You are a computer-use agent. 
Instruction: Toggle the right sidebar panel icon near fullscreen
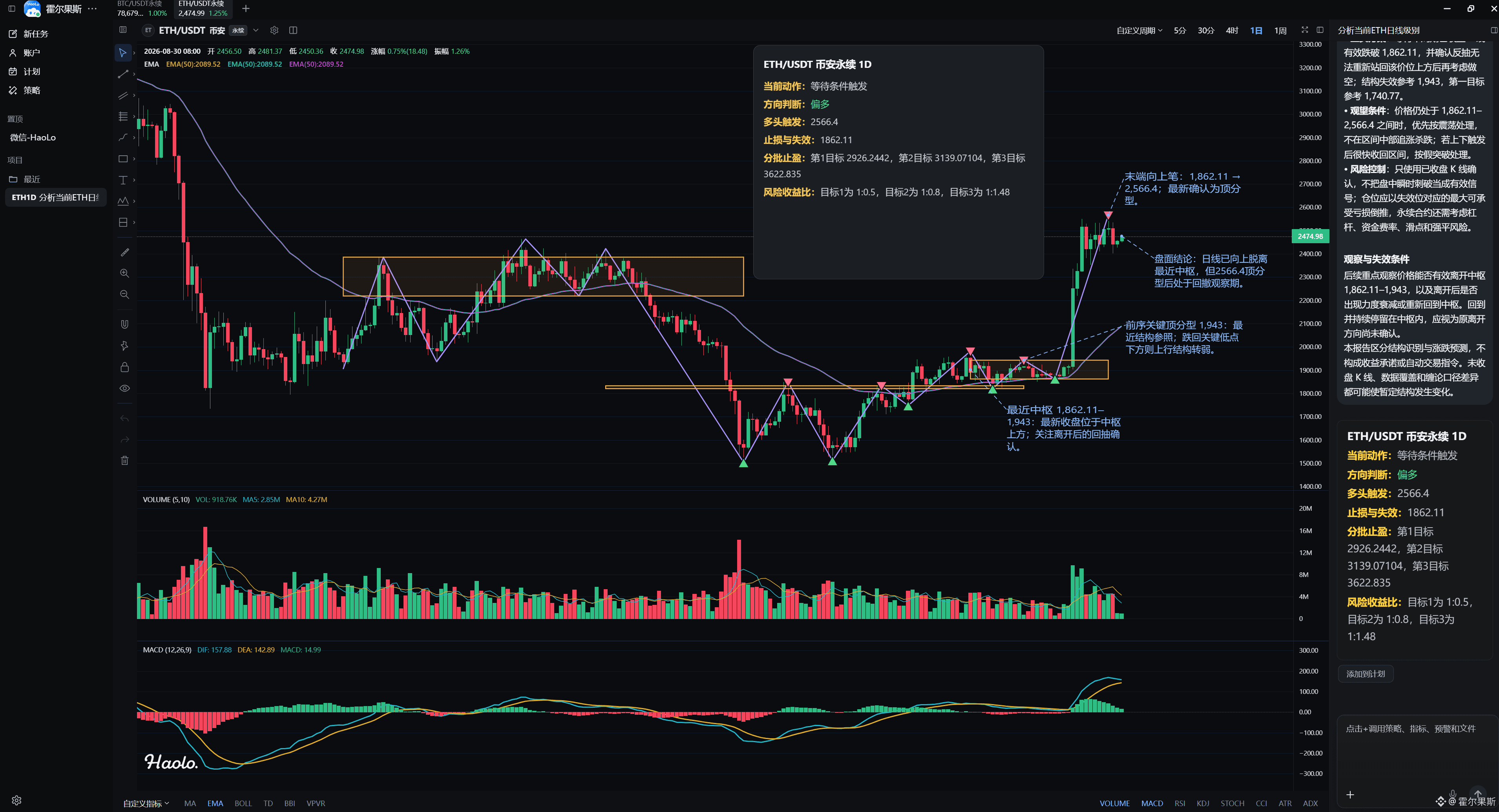[x=1320, y=30]
